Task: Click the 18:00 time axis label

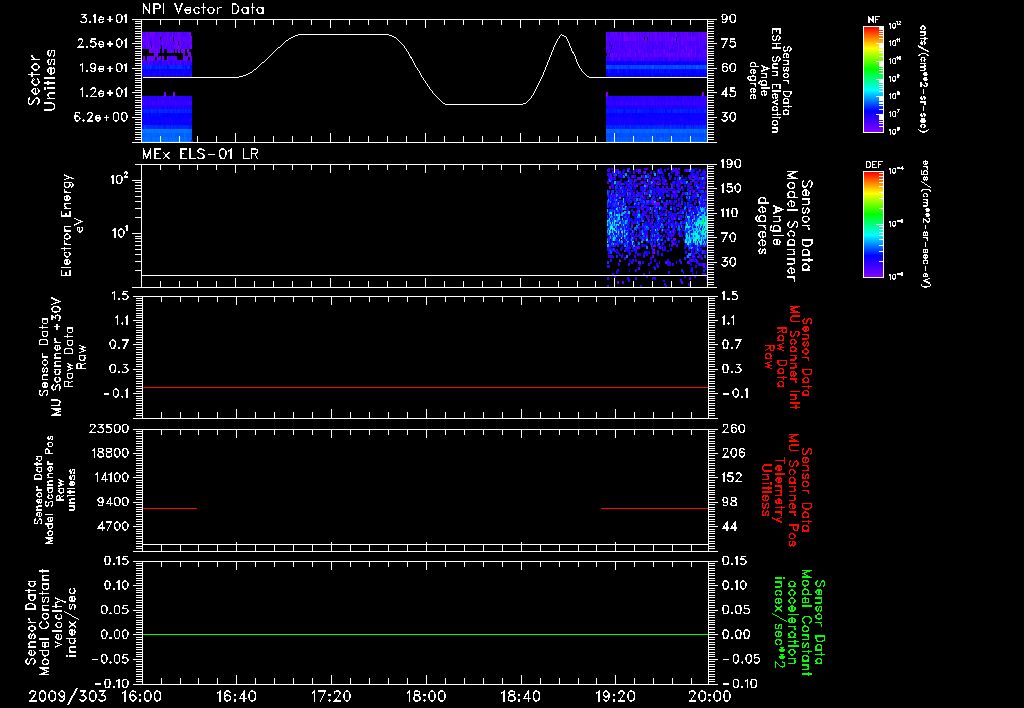Action: [426, 696]
